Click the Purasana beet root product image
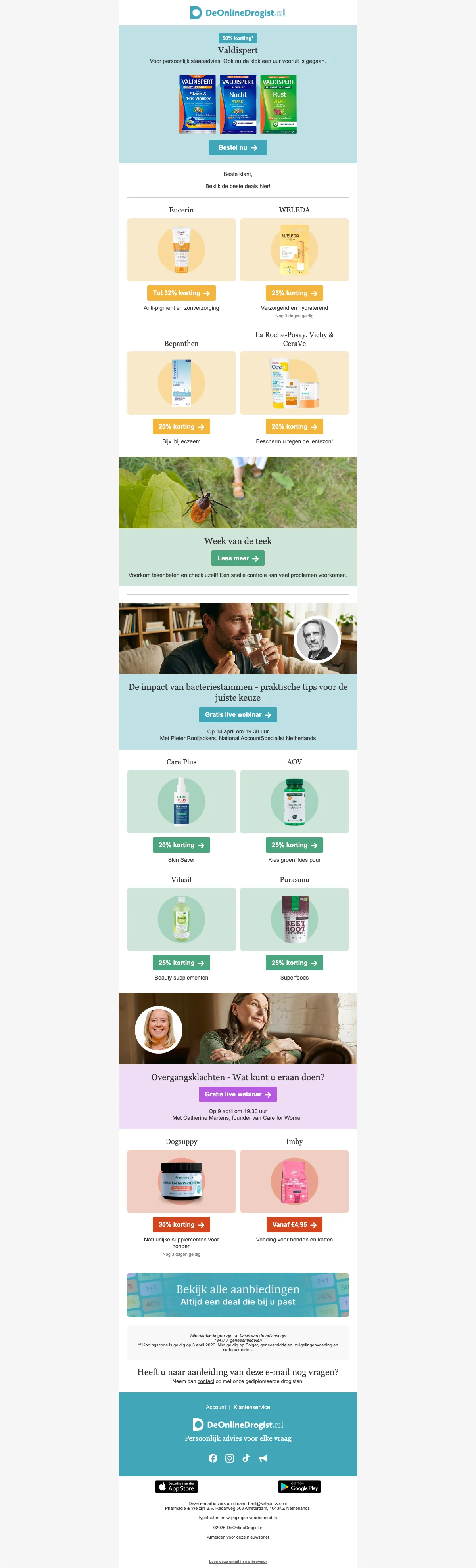 294,919
